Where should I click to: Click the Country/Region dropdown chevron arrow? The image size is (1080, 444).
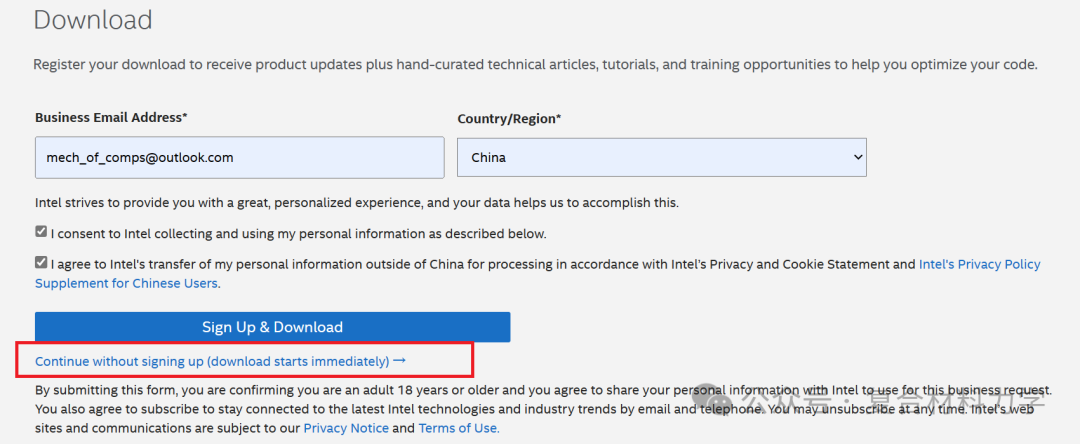click(x=858, y=157)
